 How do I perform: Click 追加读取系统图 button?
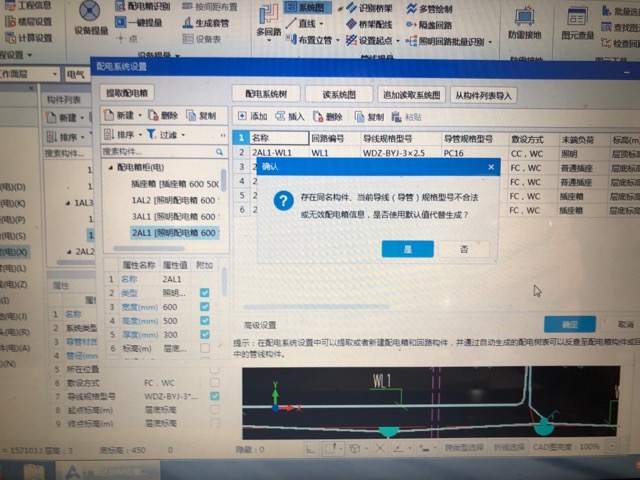click(x=411, y=95)
